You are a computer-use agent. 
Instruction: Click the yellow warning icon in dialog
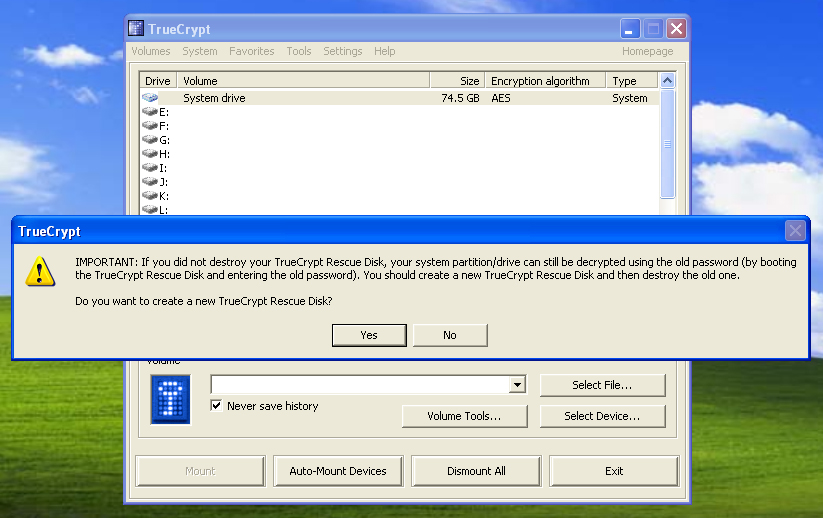click(x=40, y=271)
